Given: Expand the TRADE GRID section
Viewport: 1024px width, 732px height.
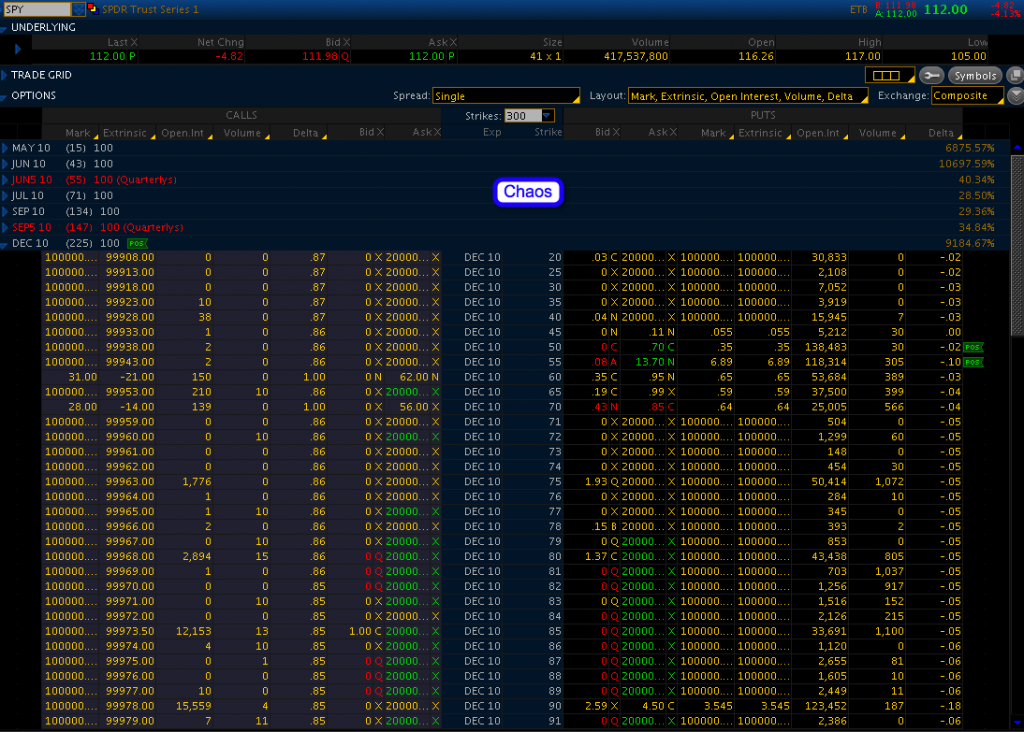Looking at the screenshot, I should [x=6, y=75].
